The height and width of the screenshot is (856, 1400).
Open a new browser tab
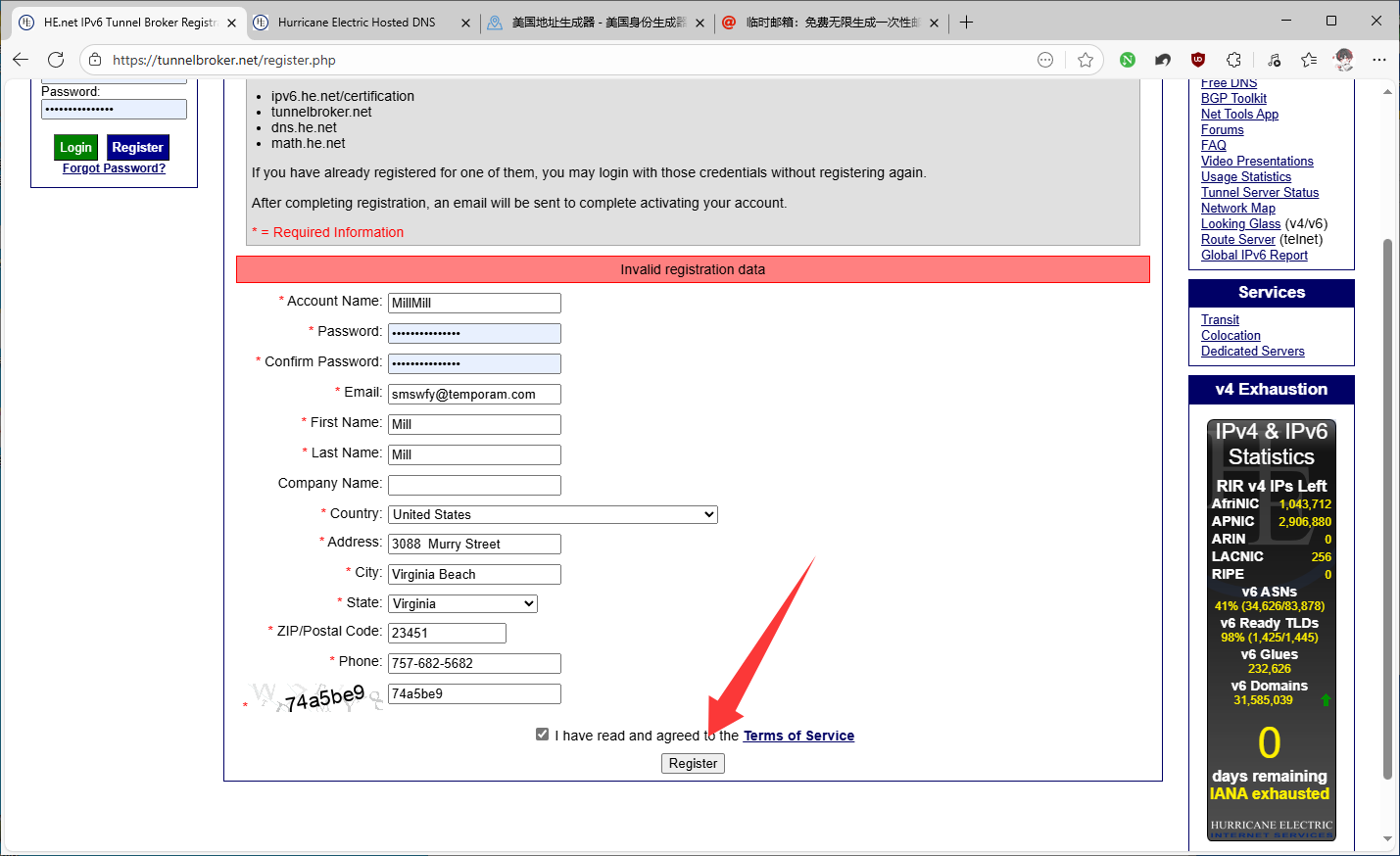pyautogui.click(x=967, y=22)
